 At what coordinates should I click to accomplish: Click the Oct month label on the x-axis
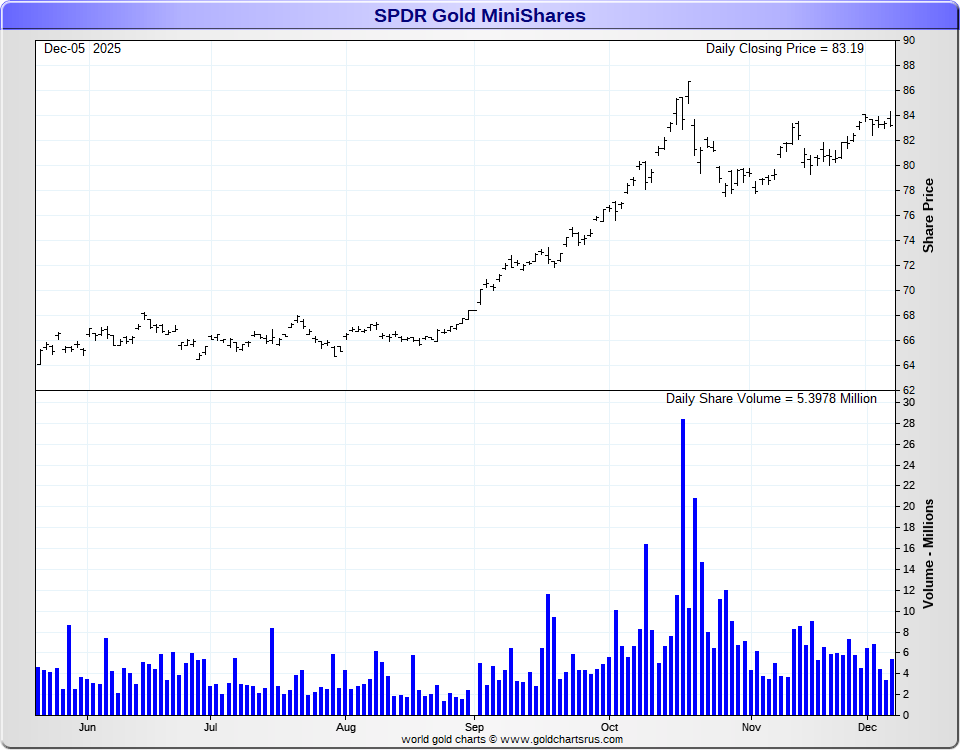click(610, 727)
